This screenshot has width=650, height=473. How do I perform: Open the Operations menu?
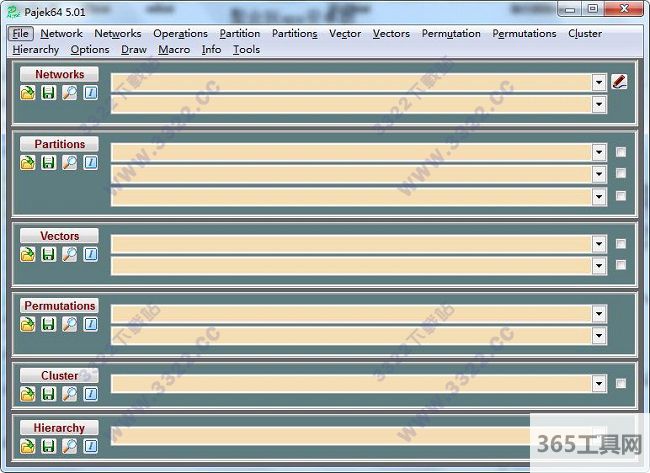pos(180,33)
